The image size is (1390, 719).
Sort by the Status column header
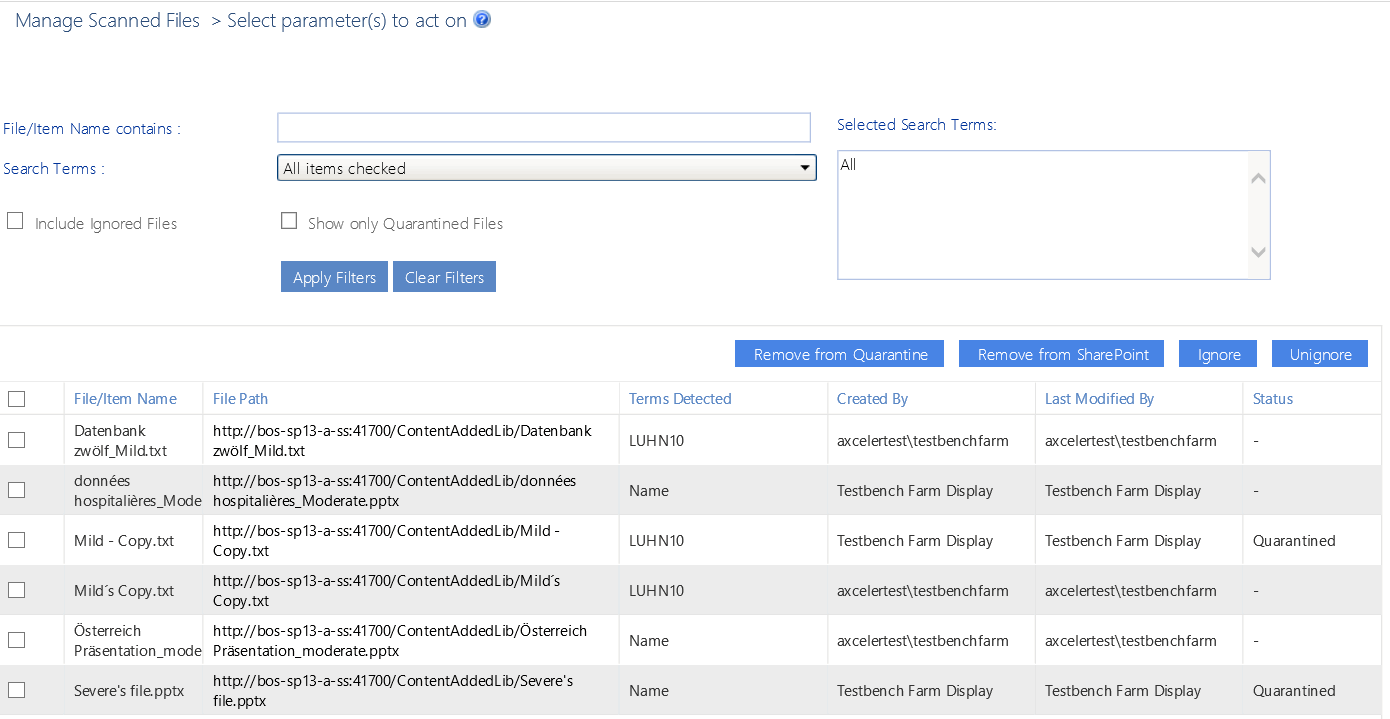point(1272,398)
